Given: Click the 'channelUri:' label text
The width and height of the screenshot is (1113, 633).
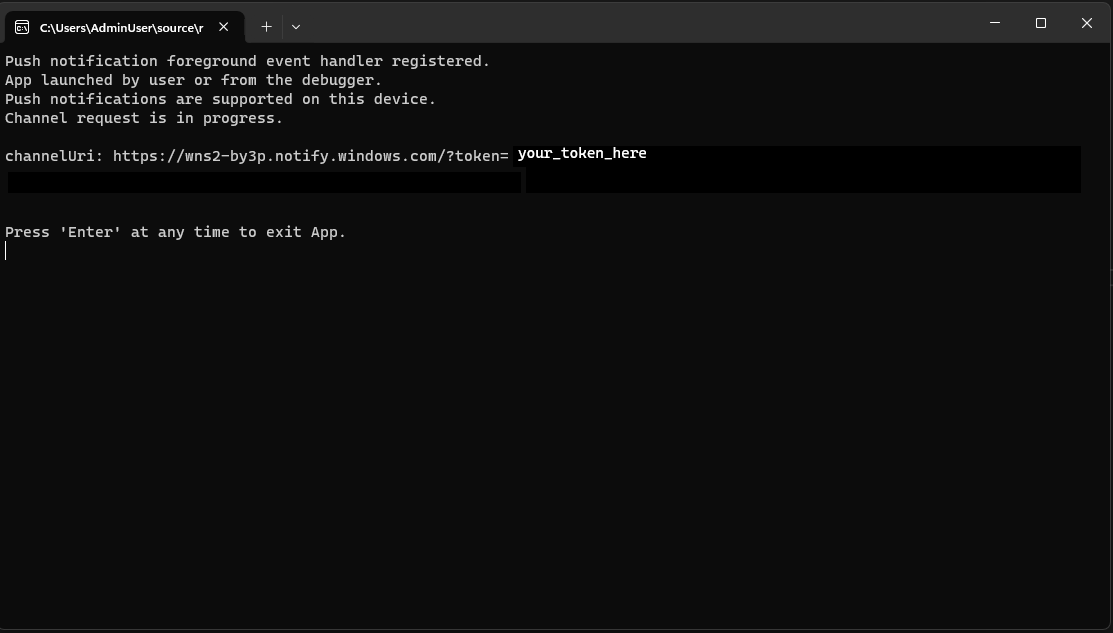Looking at the screenshot, I should [x=54, y=156].
